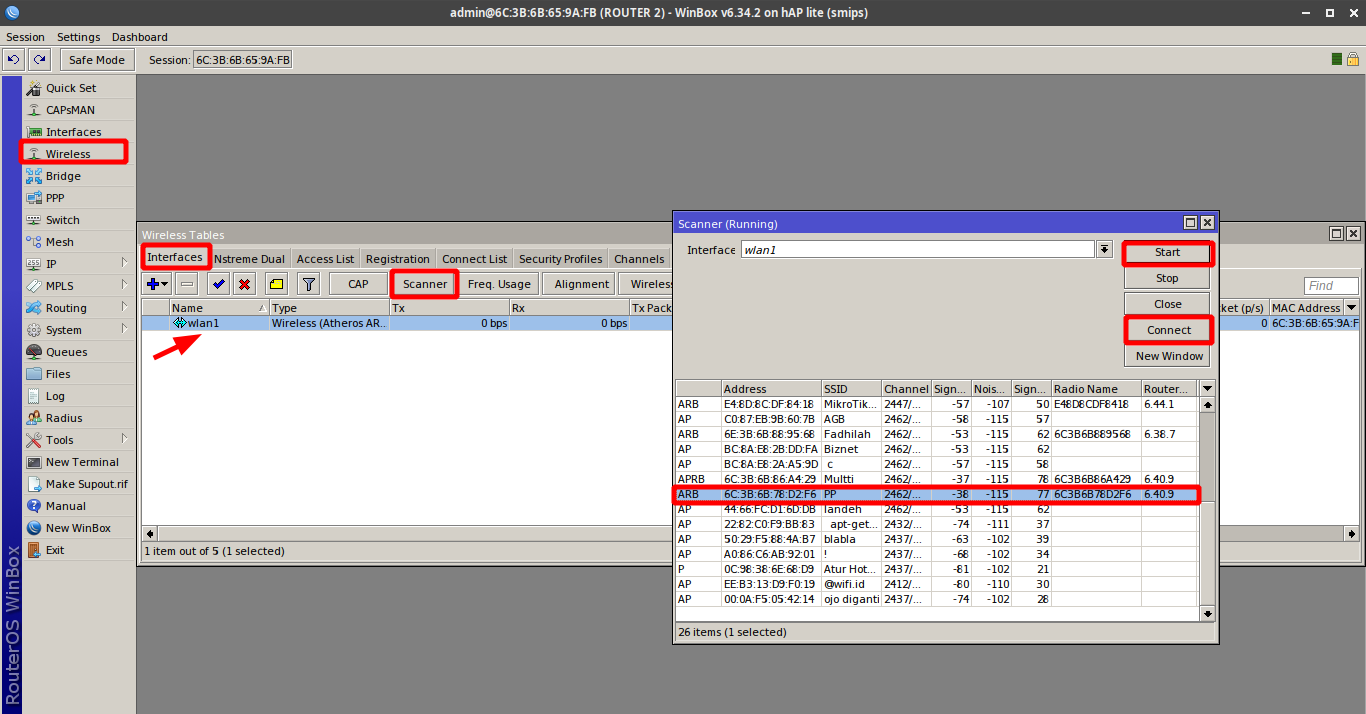This screenshot has width=1366, height=714.
Task: Click the redo arrow icon in toolbar
Action: coord(39,60)
